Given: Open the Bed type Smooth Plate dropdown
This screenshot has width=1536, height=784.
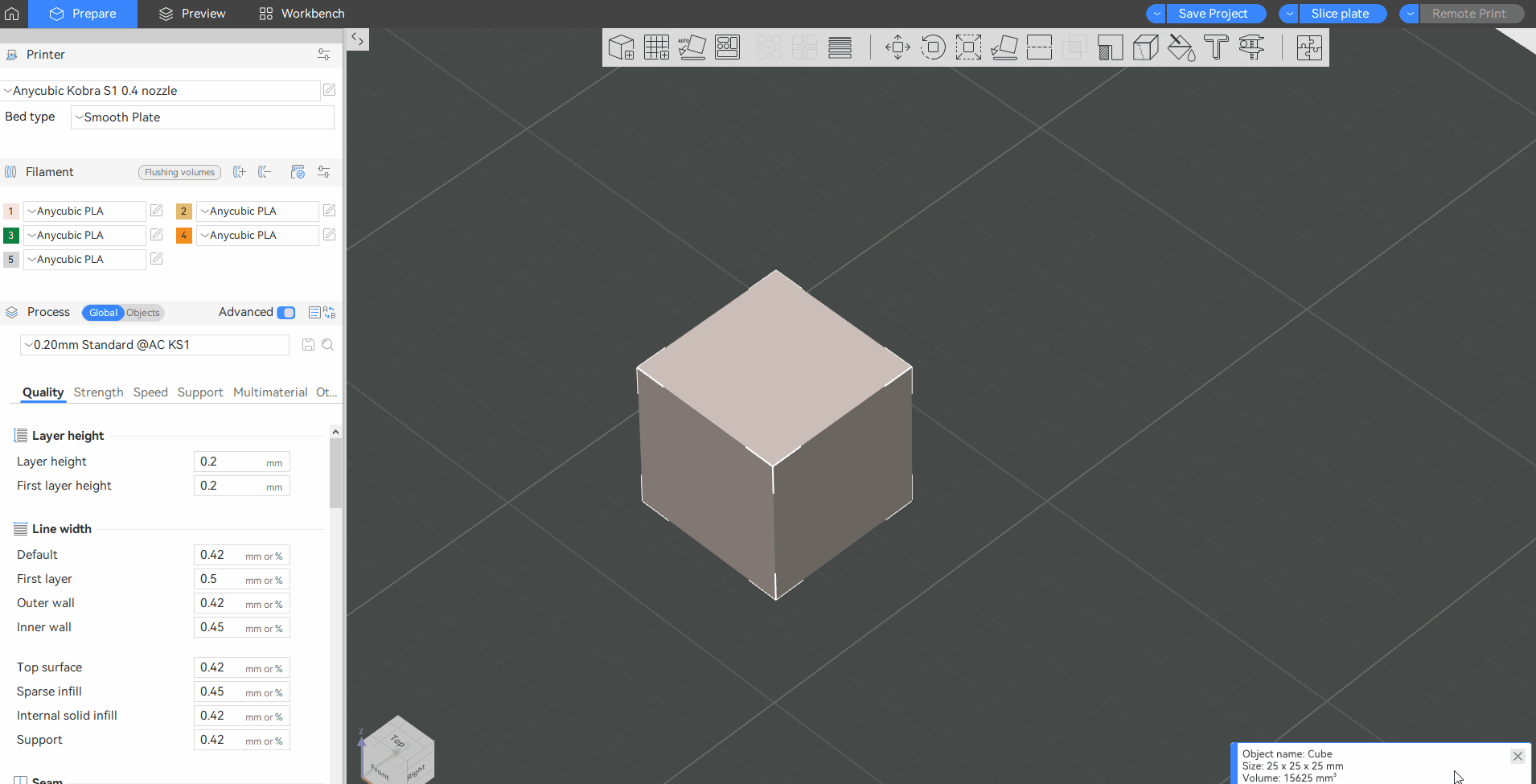Looking at the screenshot, I should pos(202,117).
